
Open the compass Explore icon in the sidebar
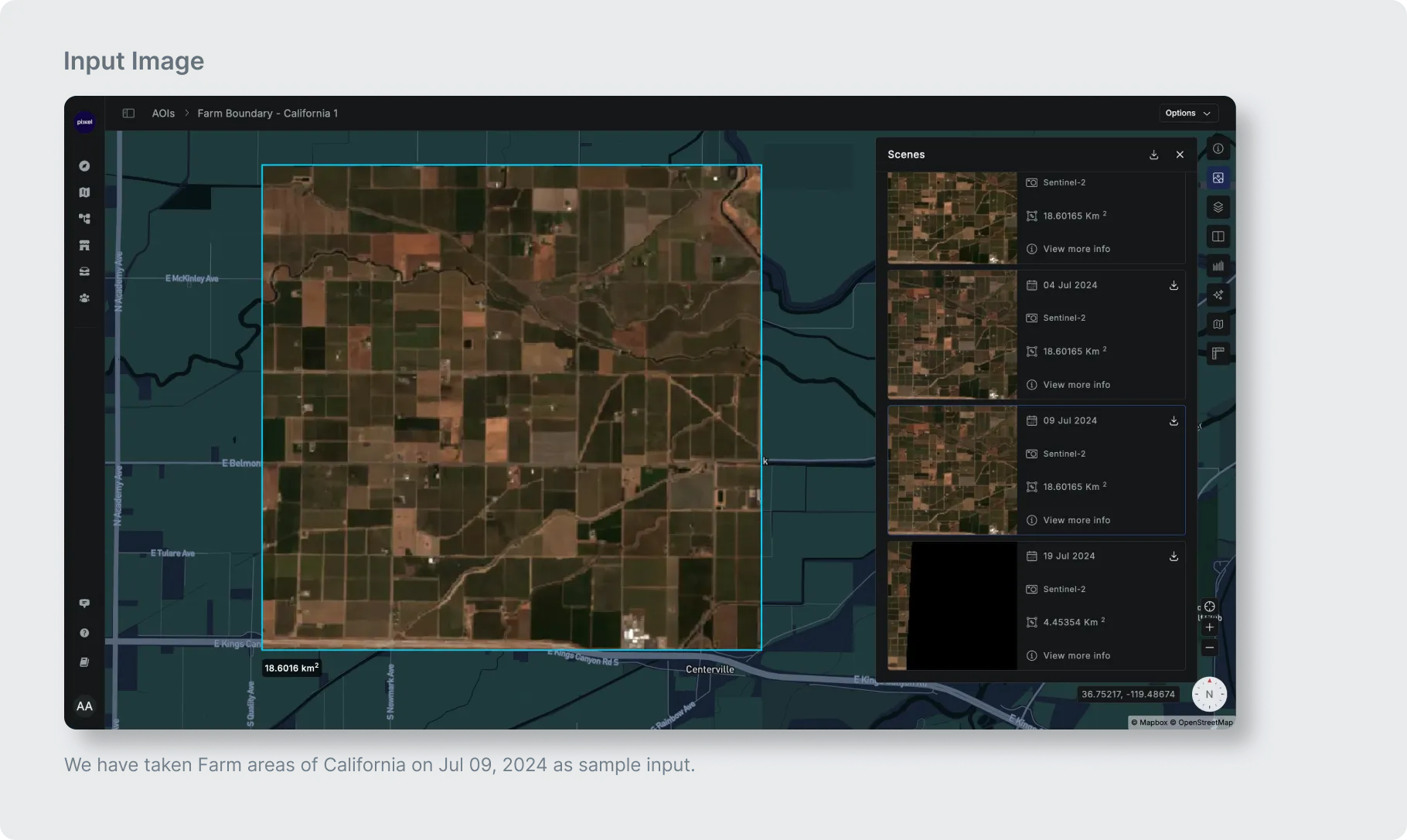(x=84, y=166)
